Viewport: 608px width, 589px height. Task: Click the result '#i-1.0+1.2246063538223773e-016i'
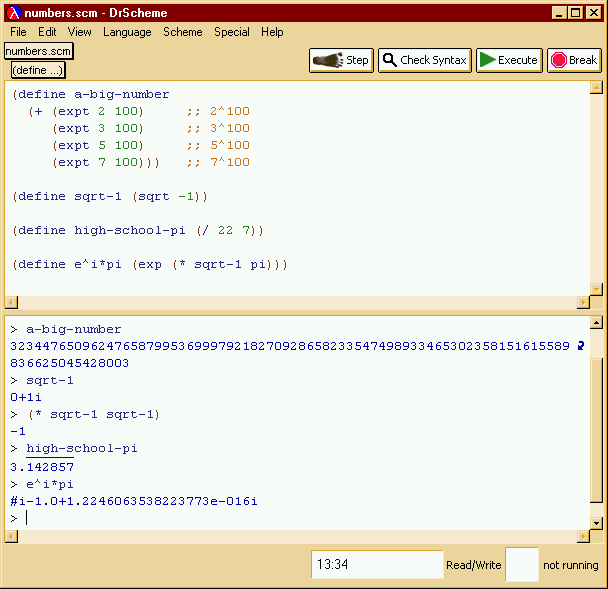[x=134, y=501]
